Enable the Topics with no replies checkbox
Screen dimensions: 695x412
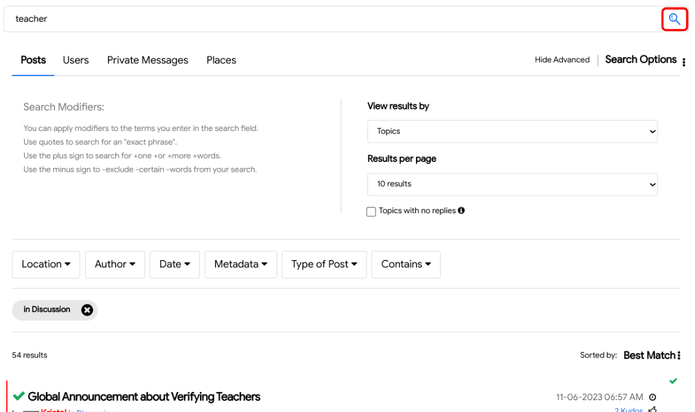pyautogui.click(x=371, y=212)
